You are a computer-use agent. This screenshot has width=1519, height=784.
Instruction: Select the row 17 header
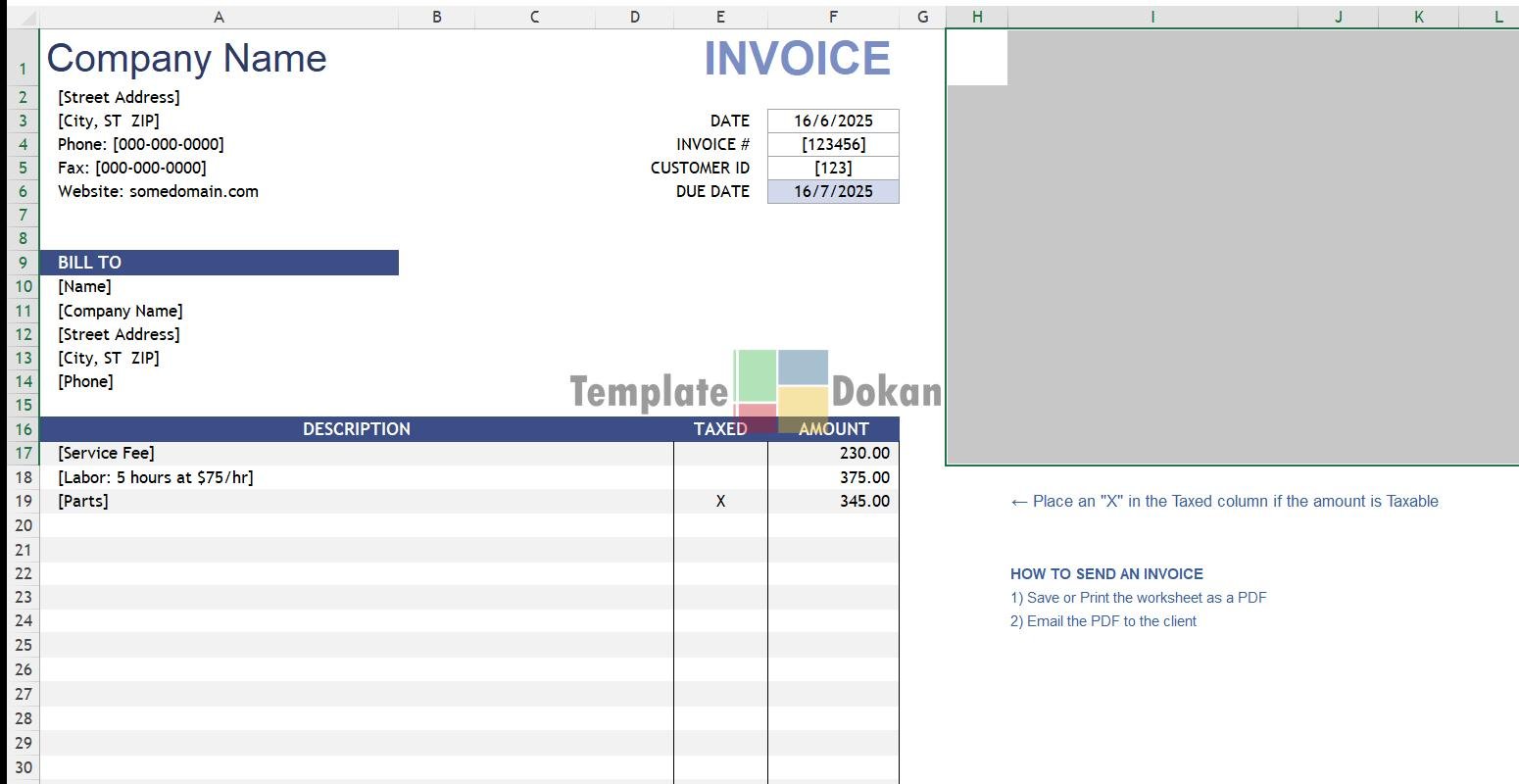coord(23,454)
